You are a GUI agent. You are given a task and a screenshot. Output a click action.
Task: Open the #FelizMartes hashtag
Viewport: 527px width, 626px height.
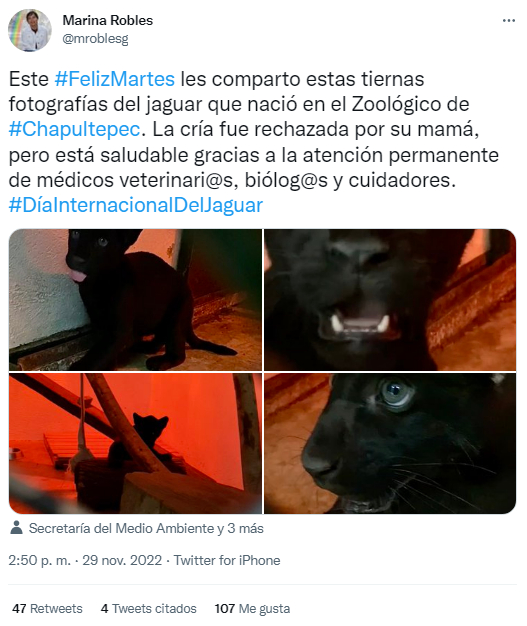point(115,79)
